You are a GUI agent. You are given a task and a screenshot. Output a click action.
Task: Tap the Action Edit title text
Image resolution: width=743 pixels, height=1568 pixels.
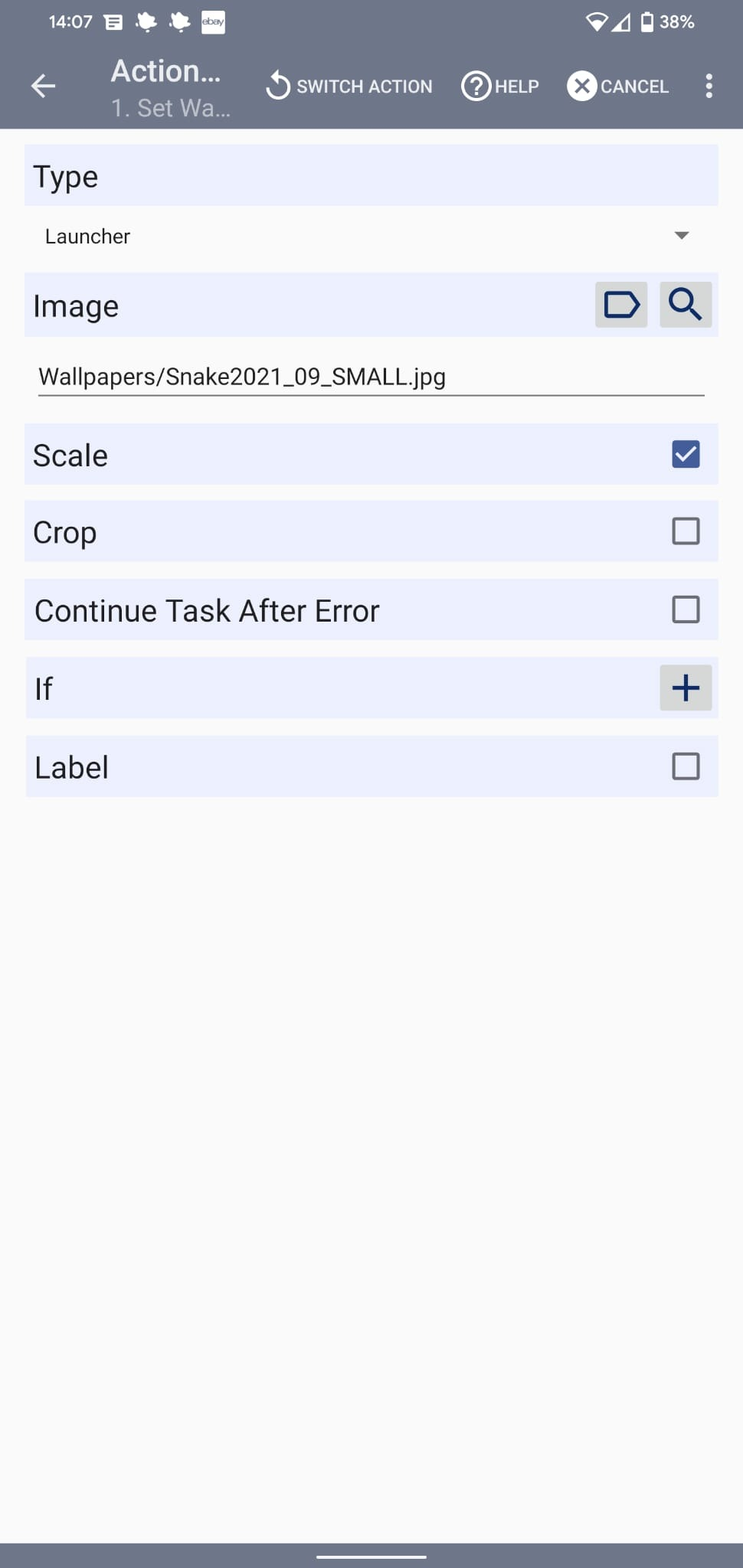click(166, 71)
